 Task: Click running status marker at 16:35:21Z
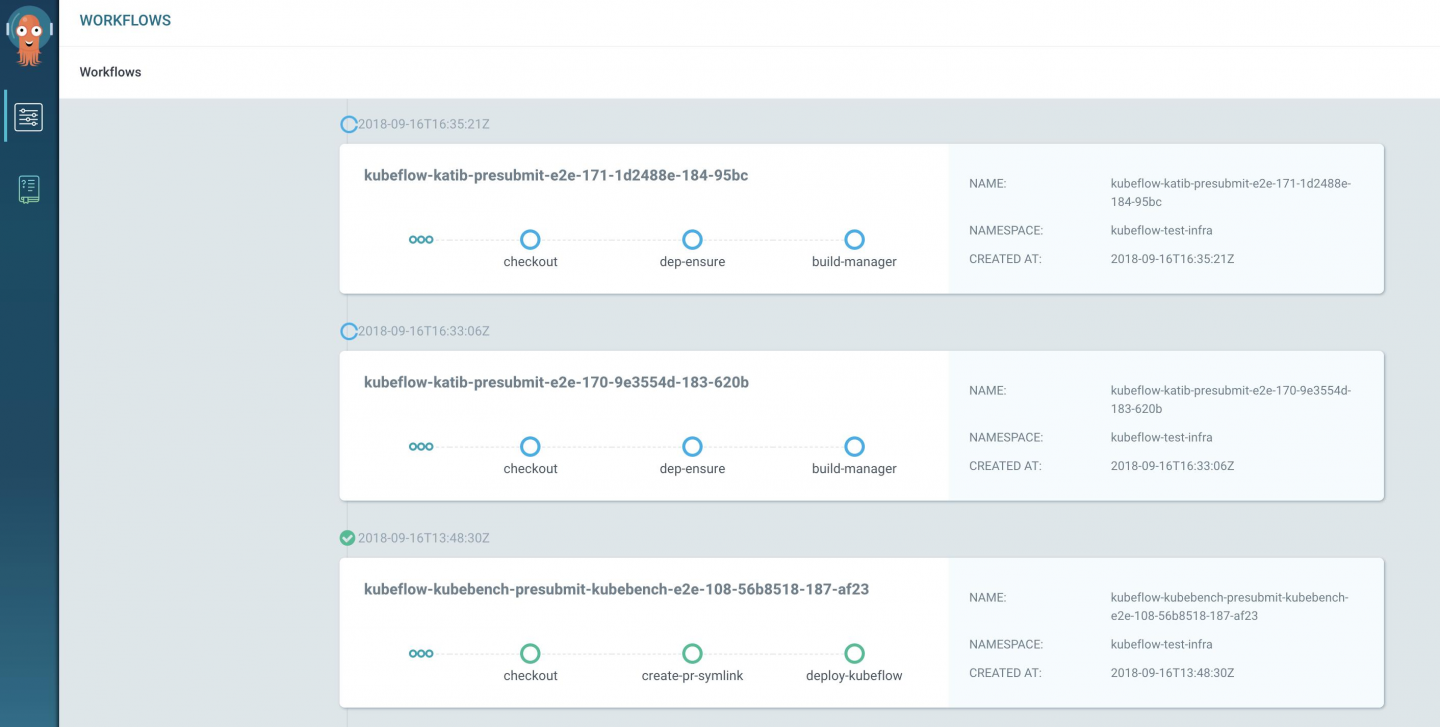point(348,125)
